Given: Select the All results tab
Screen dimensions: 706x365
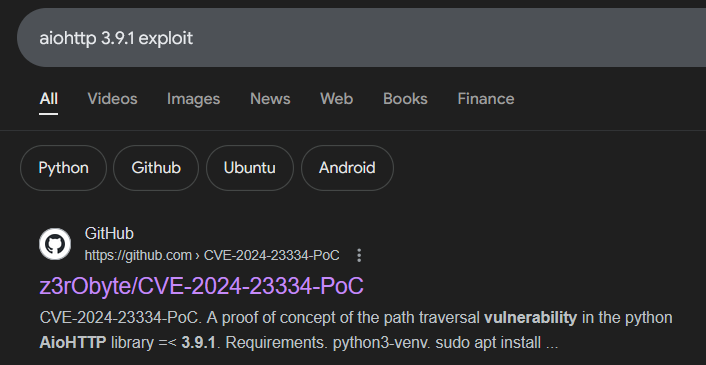Looking at the screenshot, I should [x=48, y=99].
